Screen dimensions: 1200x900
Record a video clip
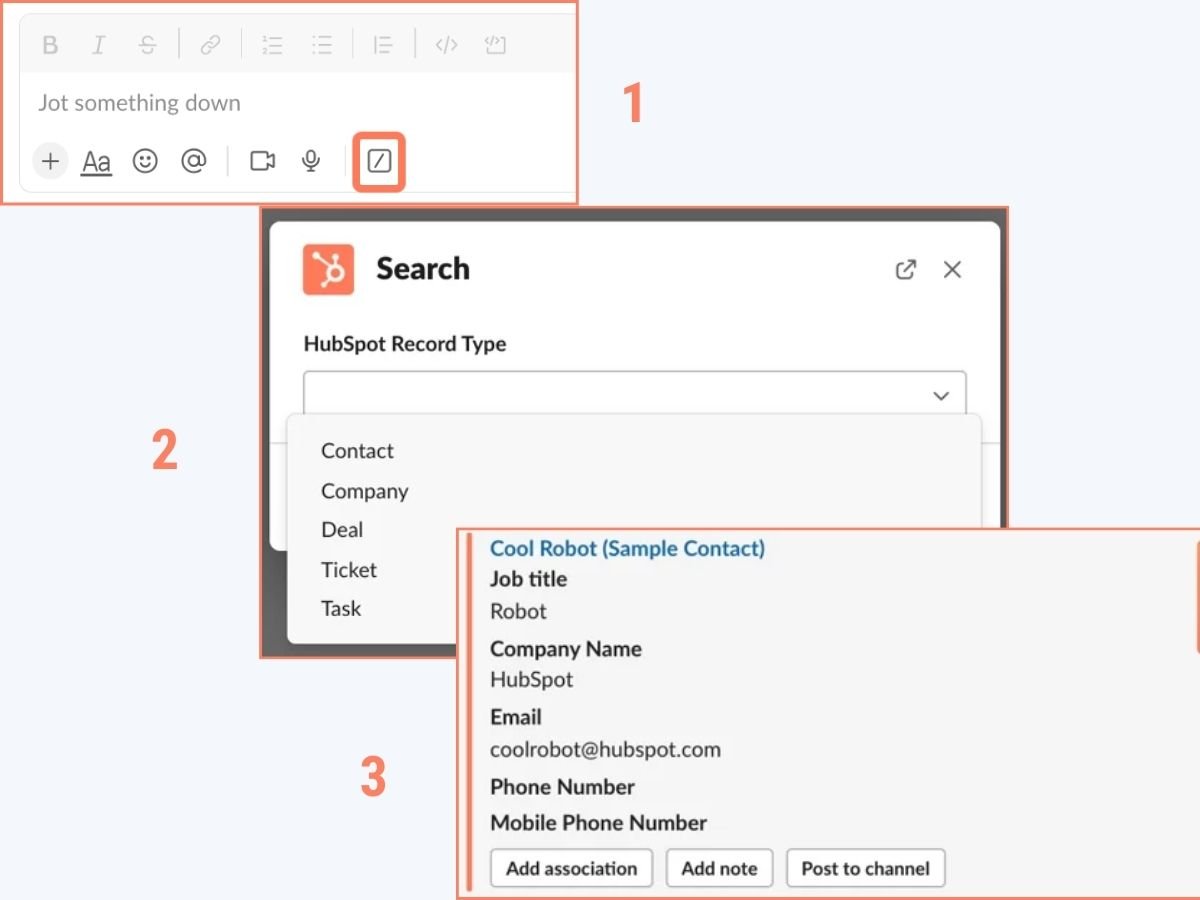pyautogui.click(x=263, y=161)
